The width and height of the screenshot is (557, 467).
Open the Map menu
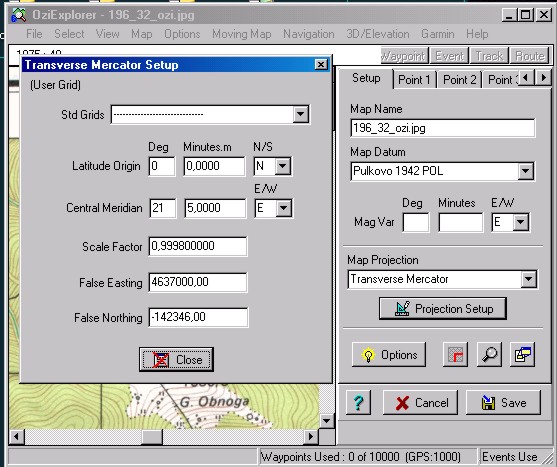tap(142, 34)
